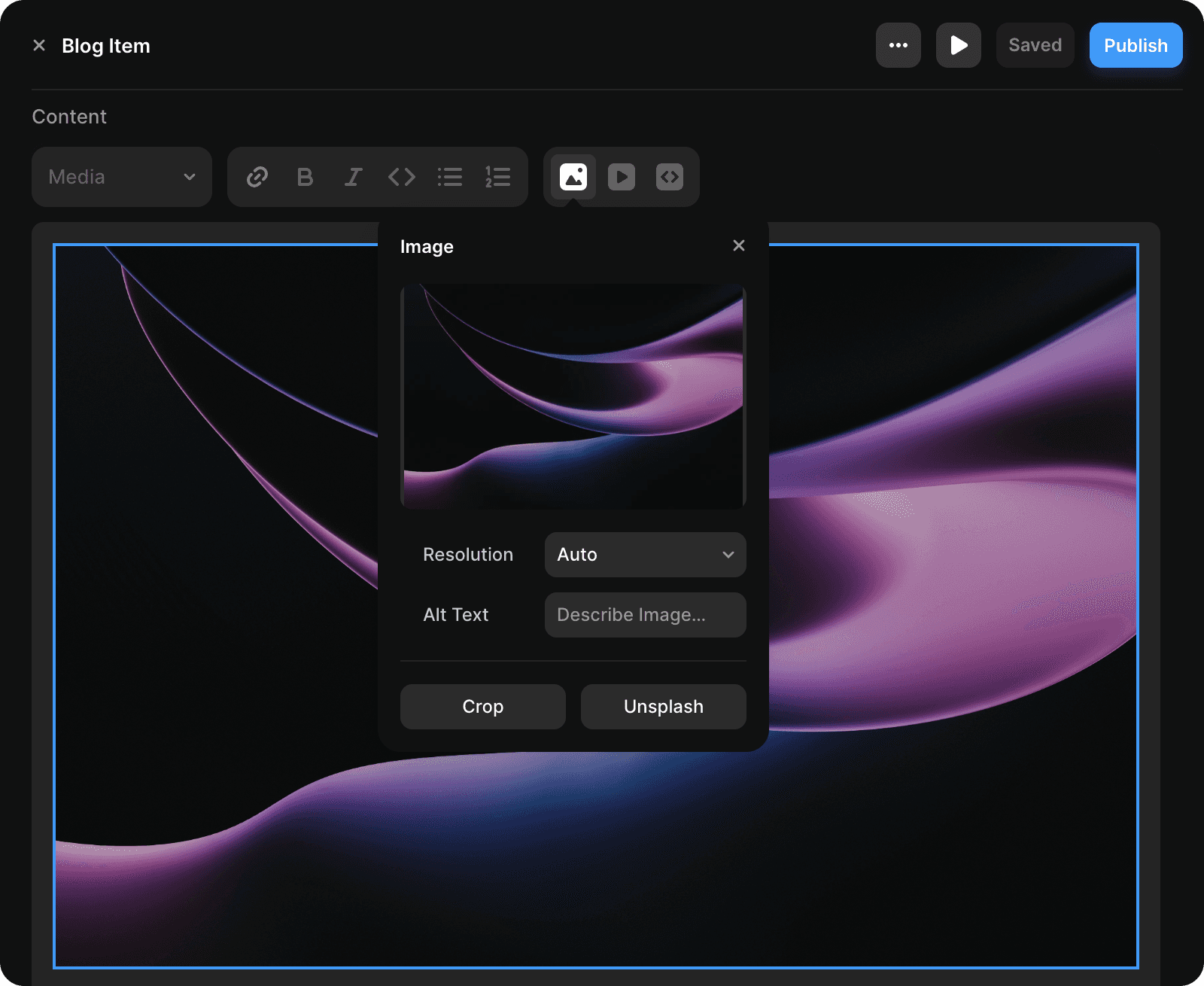The width and height of the screenshot is (1204, 986).
Task: Click the Publish button
Action: click(1136, 45)
